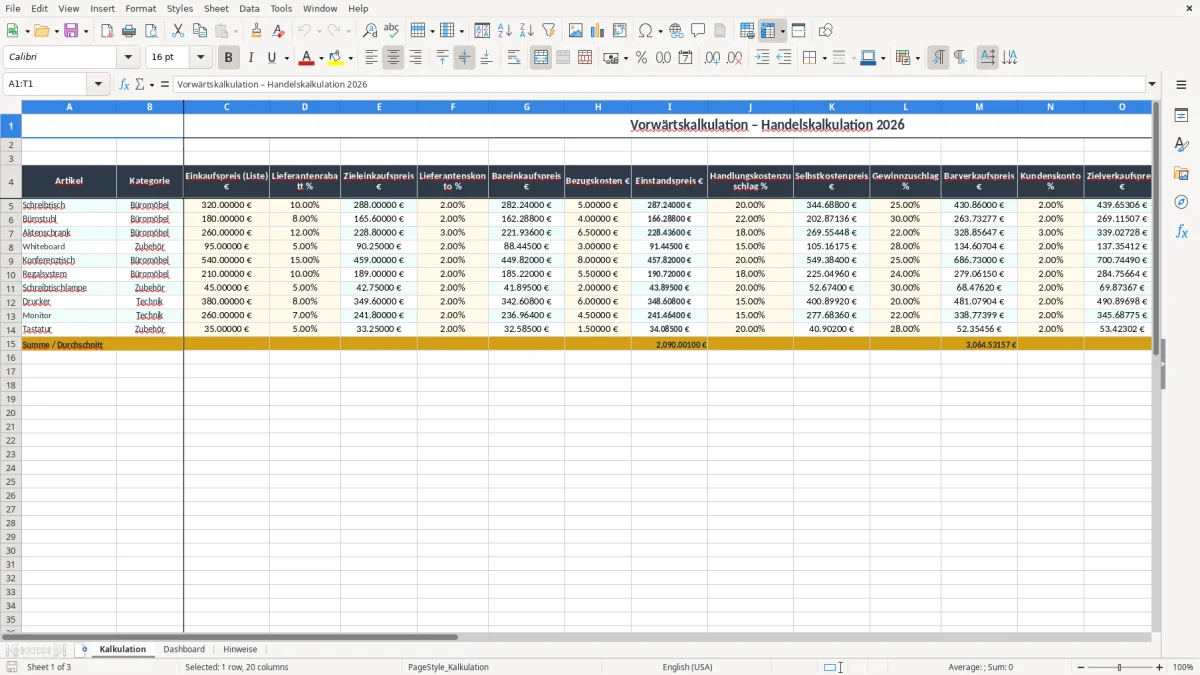Click the 100% zoom level
1200x675 pixels.
[x=1183, y=667]
